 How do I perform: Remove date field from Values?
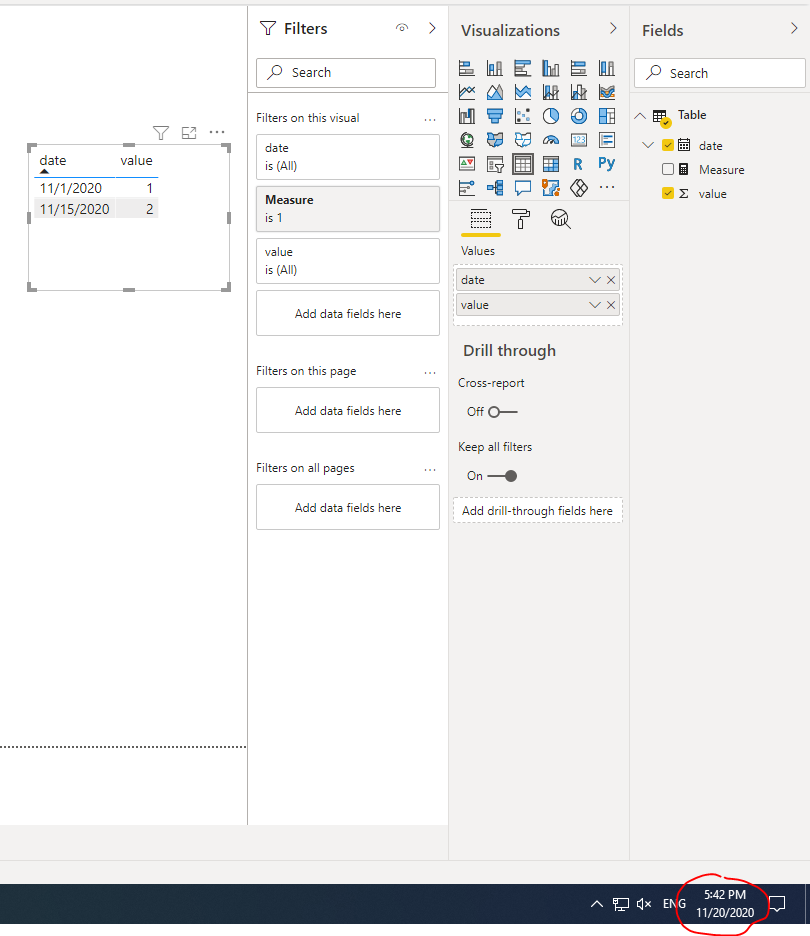tap(611, 280)
